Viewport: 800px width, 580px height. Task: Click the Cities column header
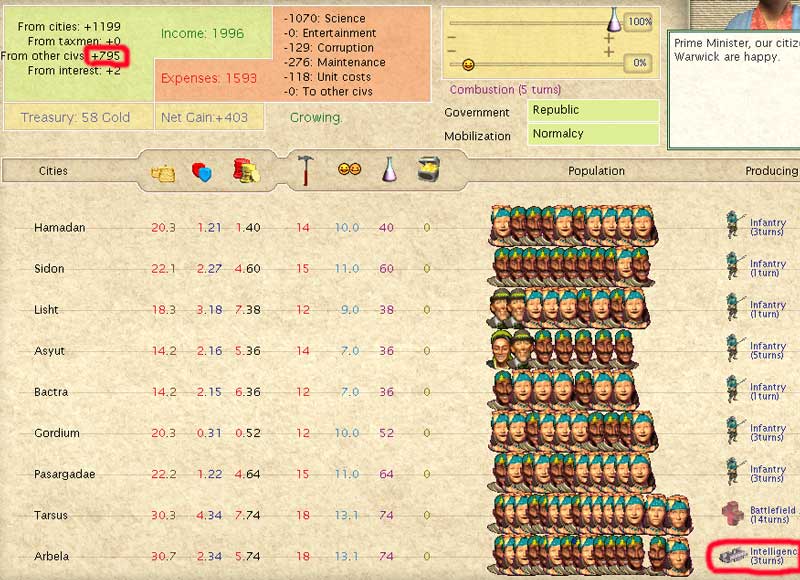click(53, 171)
